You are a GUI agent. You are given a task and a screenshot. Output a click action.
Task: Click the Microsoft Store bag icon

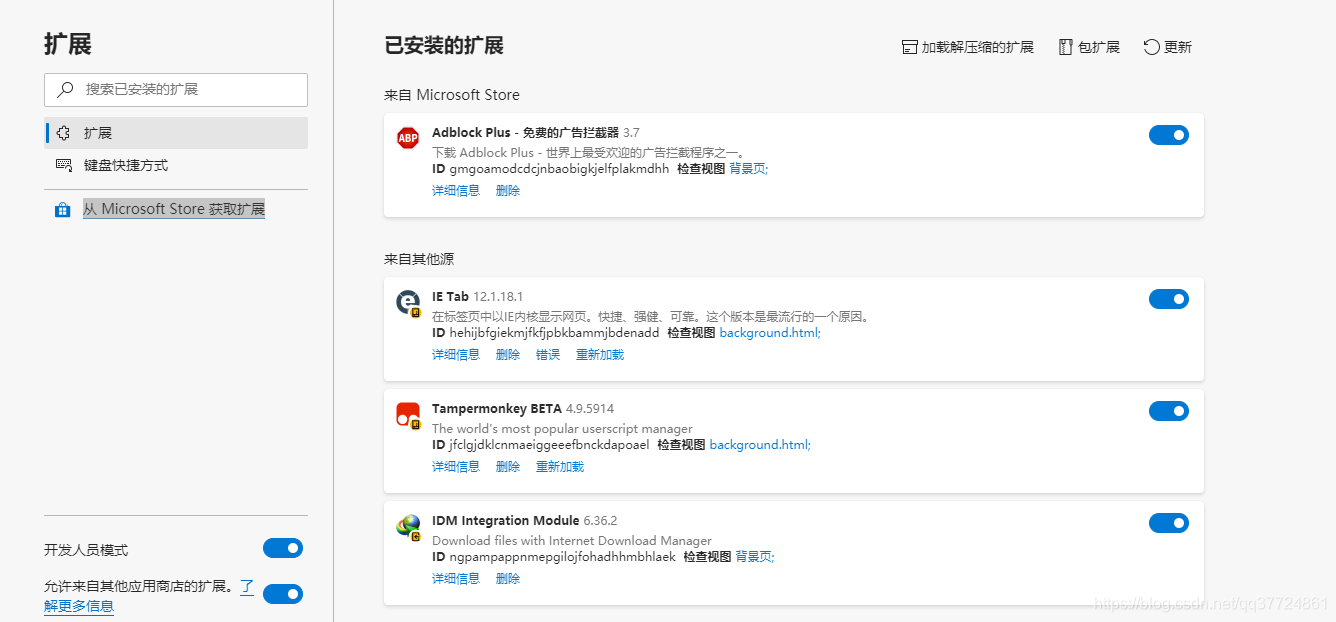click(63, 210)
